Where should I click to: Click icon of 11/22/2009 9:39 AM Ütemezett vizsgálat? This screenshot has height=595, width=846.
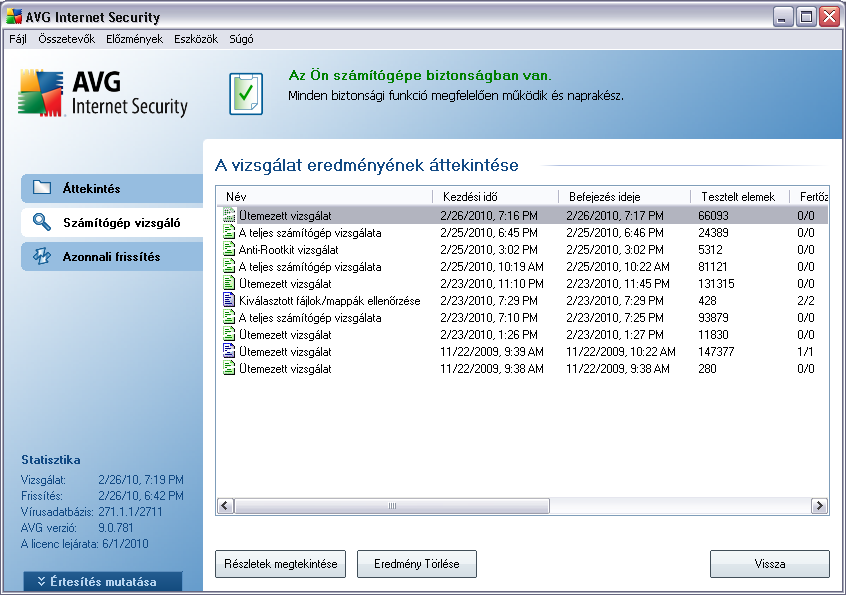click(229, 352)
